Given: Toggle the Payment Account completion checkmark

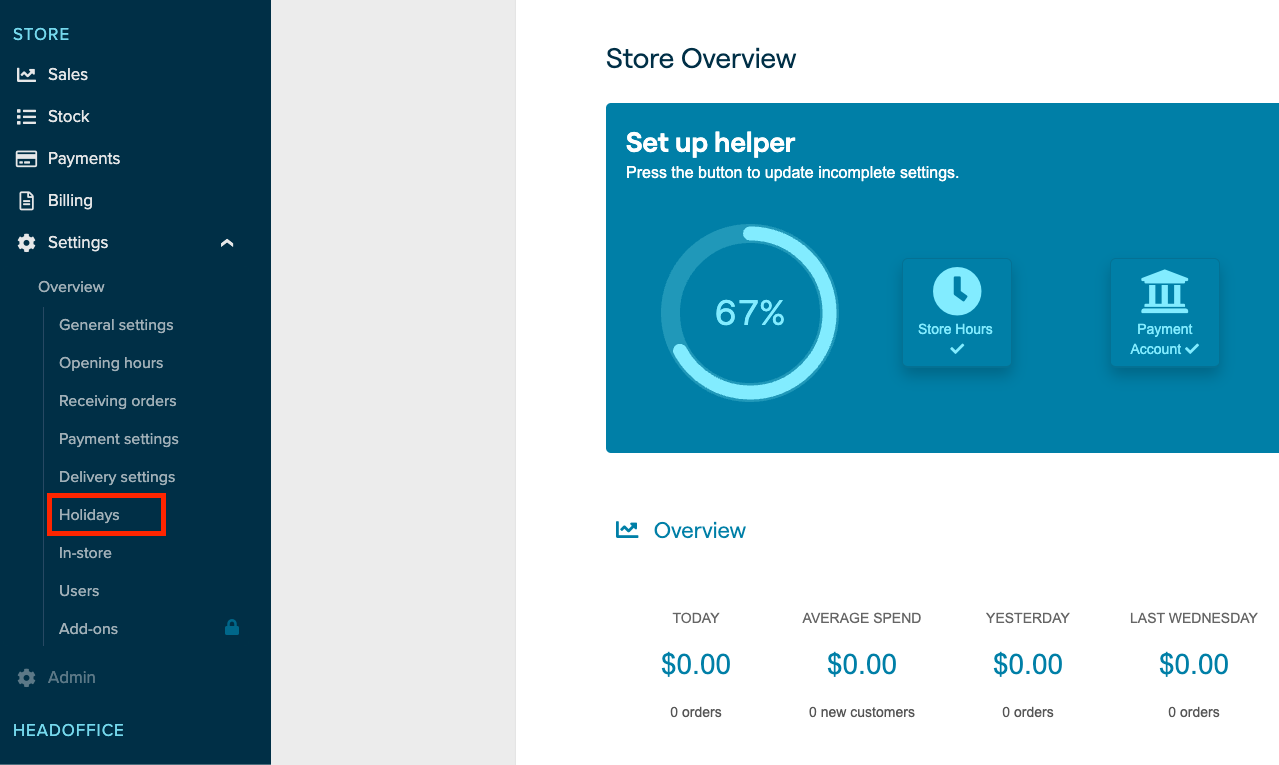Looking at the screenshot, I should click(x=1190, y=349).
